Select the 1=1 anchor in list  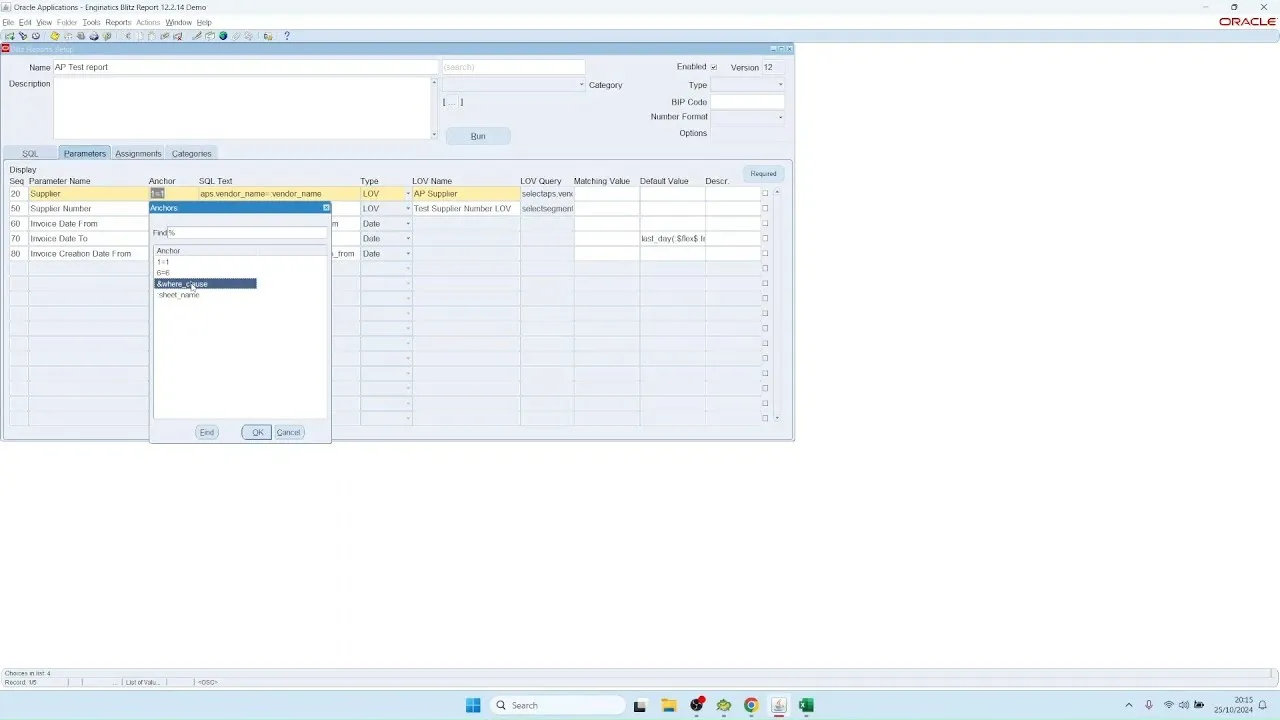pos(163,262)
